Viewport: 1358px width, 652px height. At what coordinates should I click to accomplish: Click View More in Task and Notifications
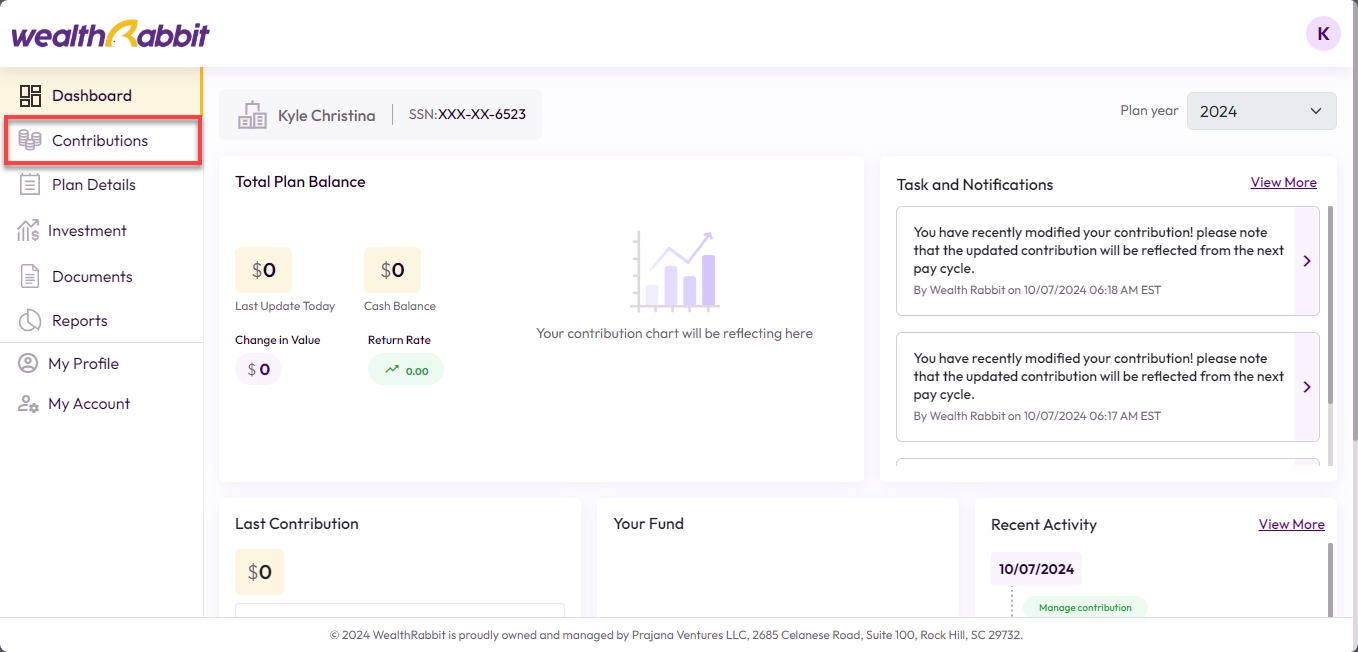pos(1283,183)
